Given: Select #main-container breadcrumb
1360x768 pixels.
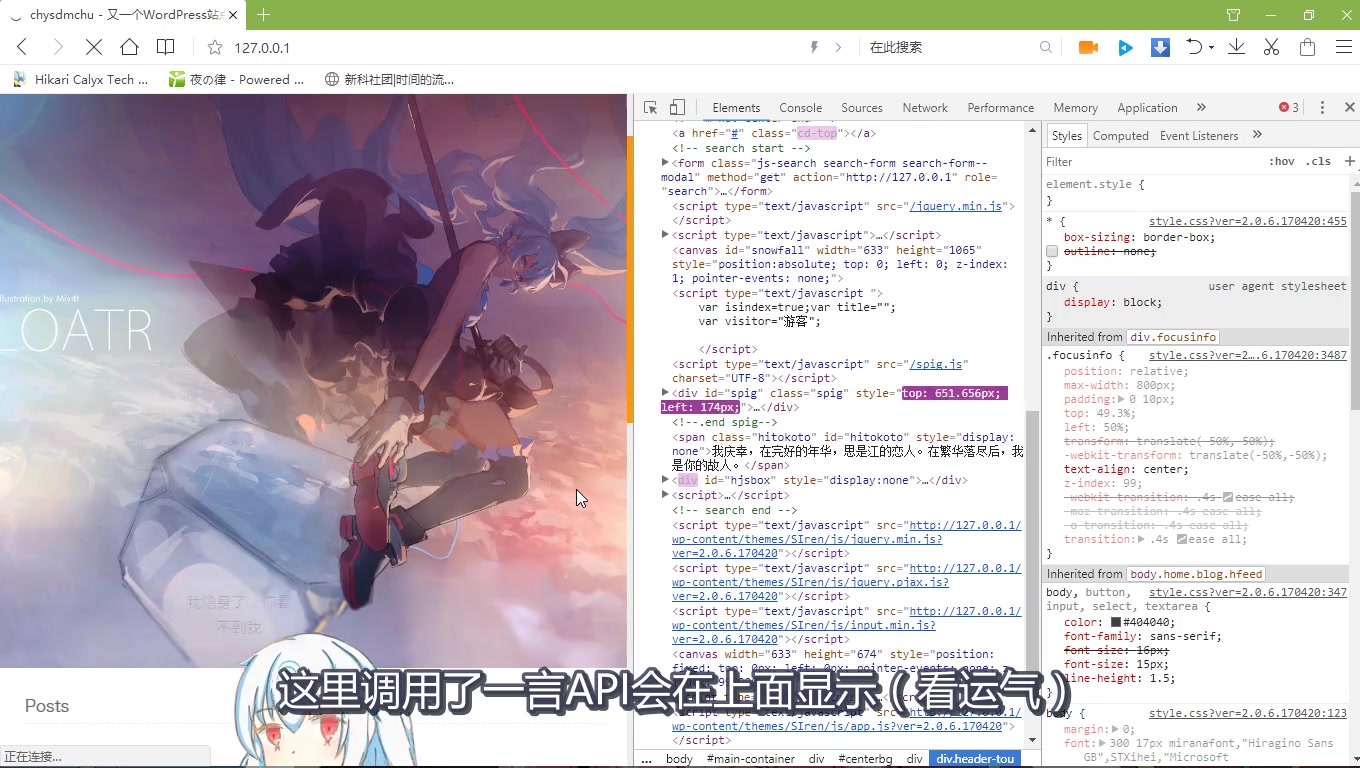Looking at the screenshot, I should click(x=751, y=759).
